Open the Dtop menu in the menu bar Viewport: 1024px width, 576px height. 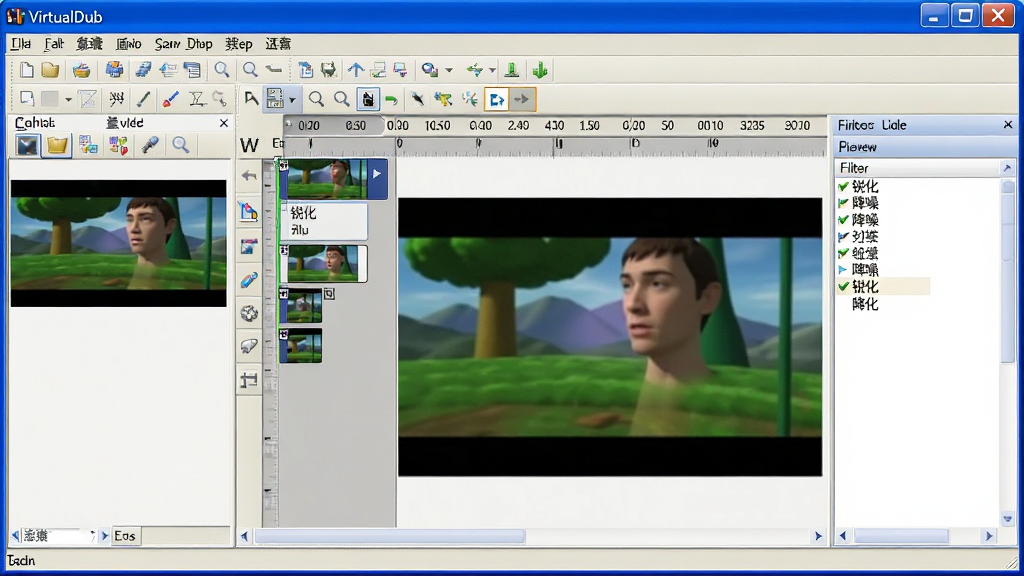click(199, 44)
